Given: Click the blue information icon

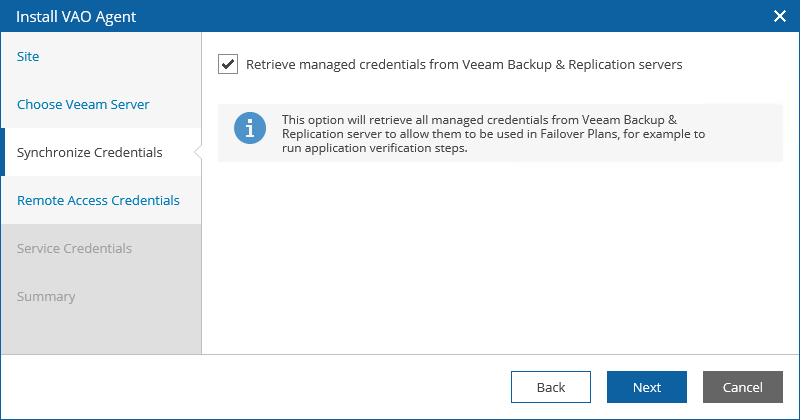Looking at the screenshot, I should [250, 128].
